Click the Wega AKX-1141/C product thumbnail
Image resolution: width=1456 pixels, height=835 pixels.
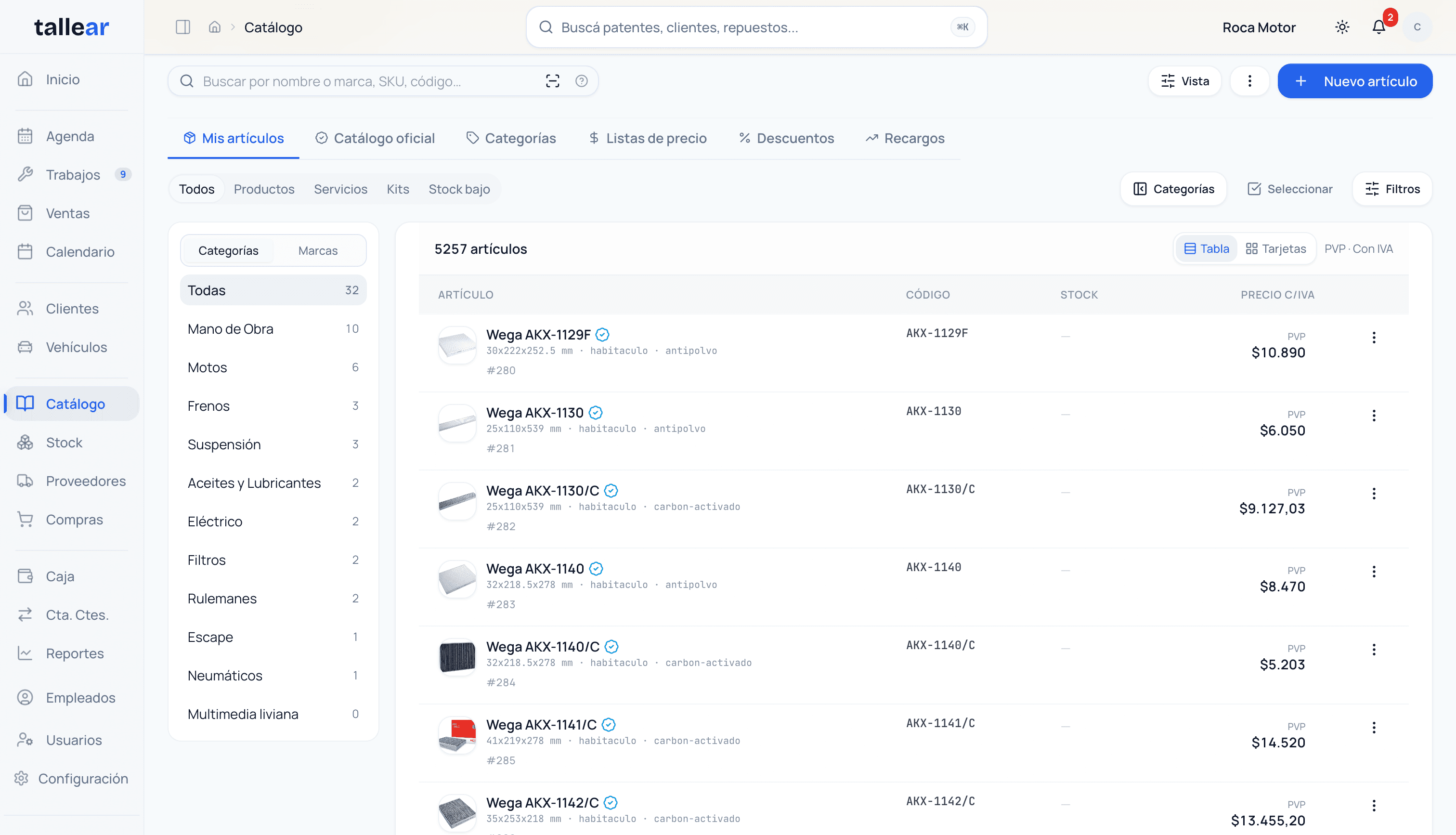457,735
